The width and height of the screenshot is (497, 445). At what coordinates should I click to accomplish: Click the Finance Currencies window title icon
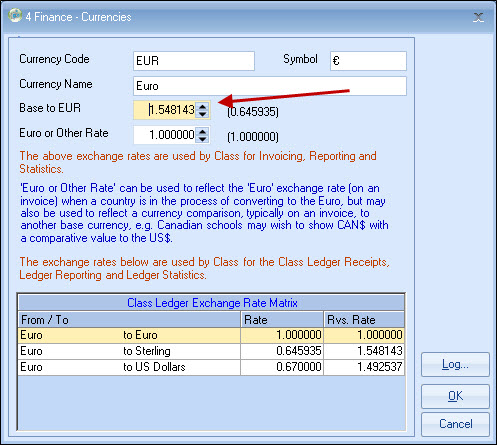(x=15, y=16)
